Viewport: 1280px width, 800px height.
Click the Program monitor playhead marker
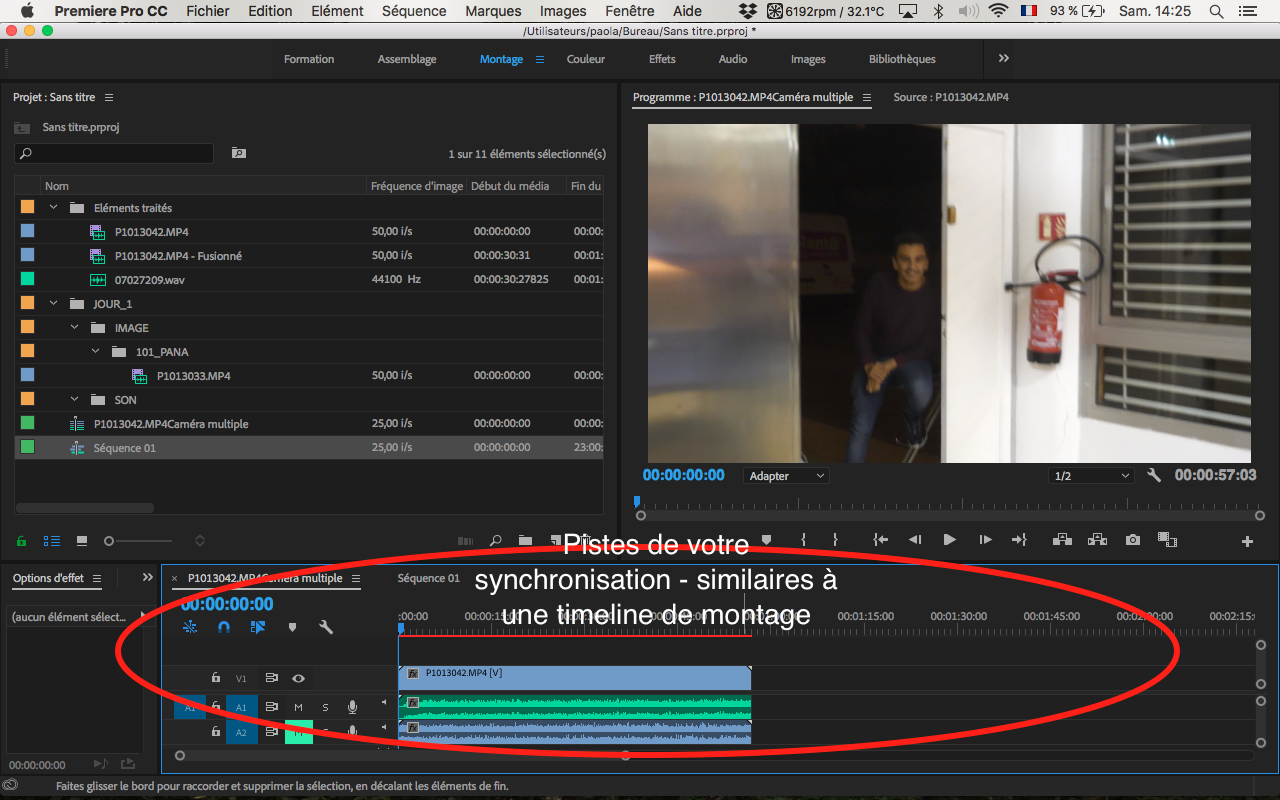tap(637, 502)
